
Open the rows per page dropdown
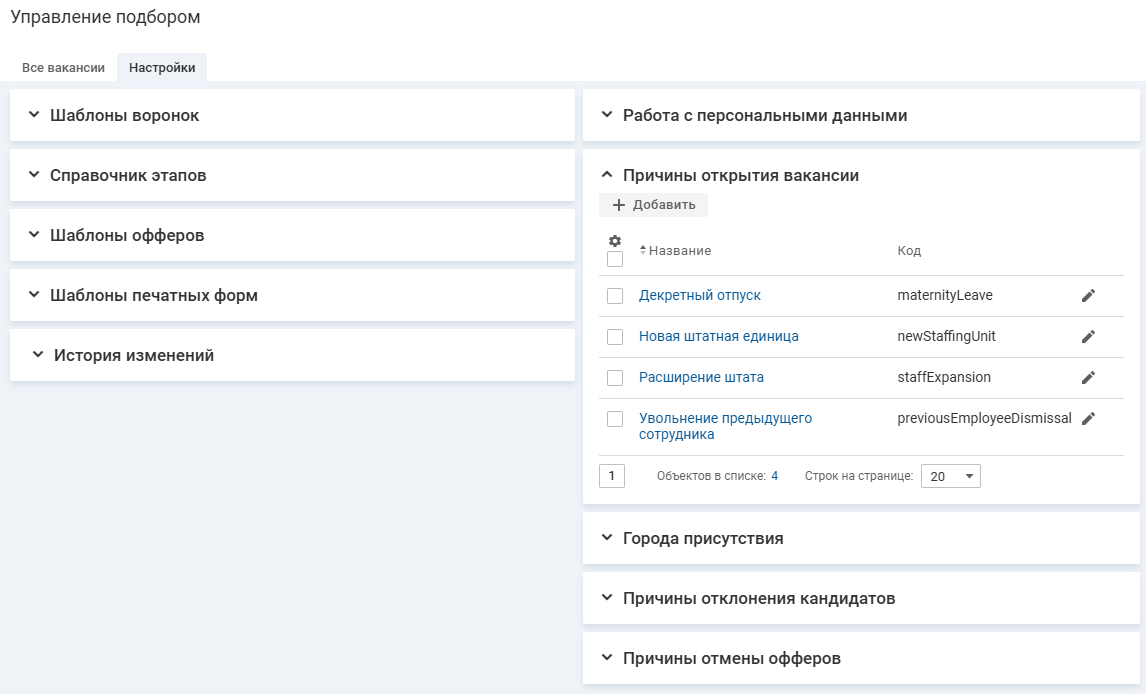950,477
